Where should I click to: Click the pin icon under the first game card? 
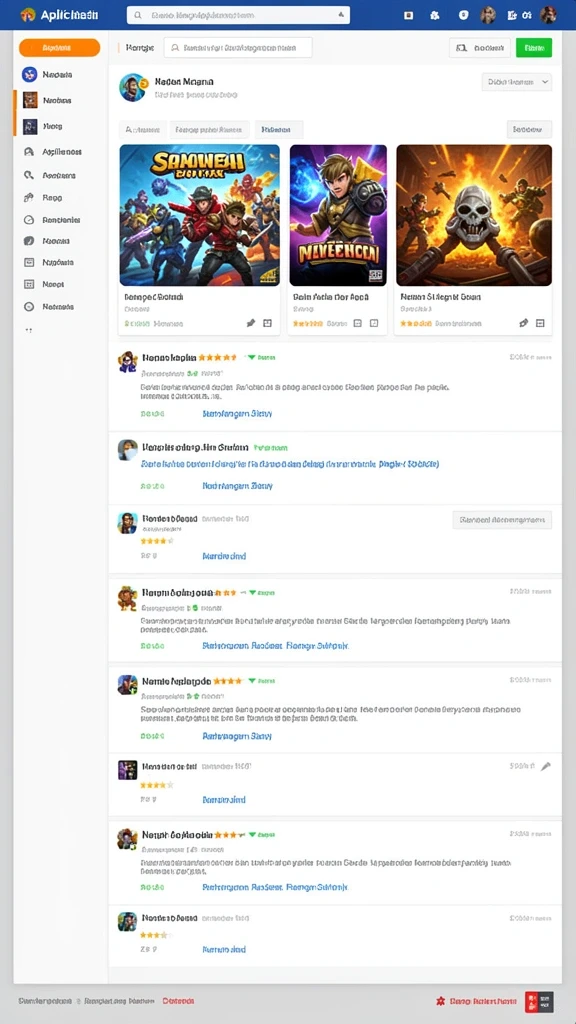[250, 323]
